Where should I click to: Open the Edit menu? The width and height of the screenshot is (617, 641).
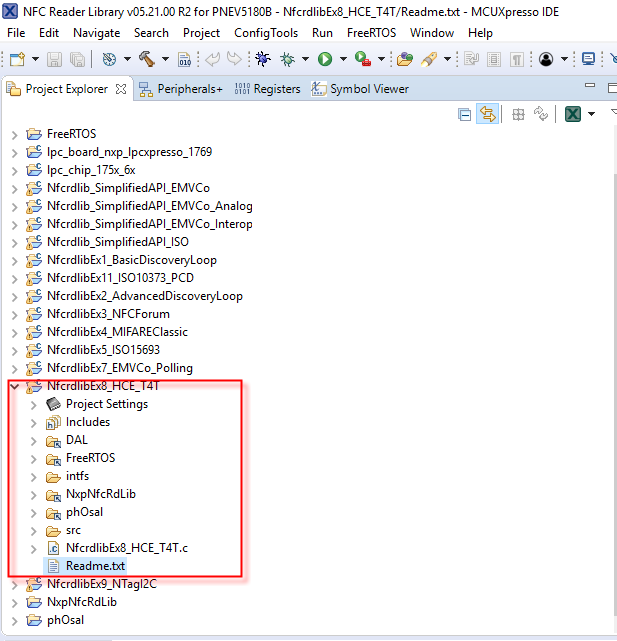(49, 33)
